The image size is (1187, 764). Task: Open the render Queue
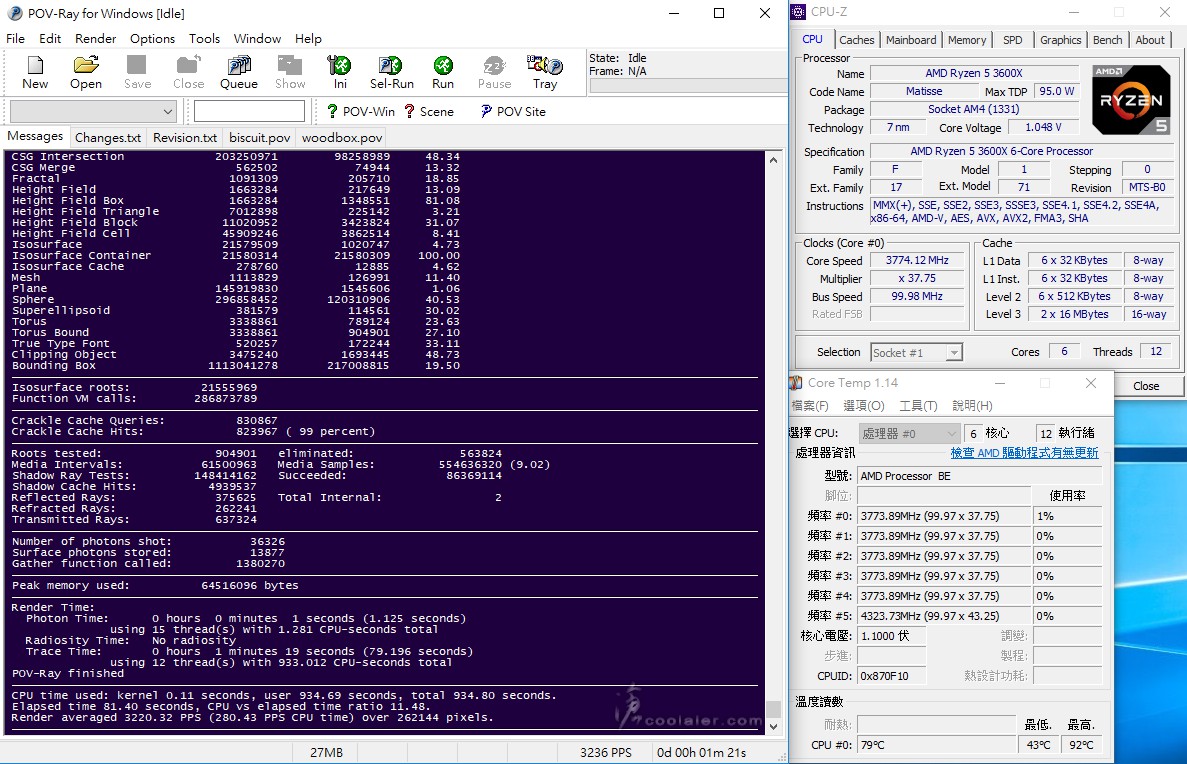[239, 73]
